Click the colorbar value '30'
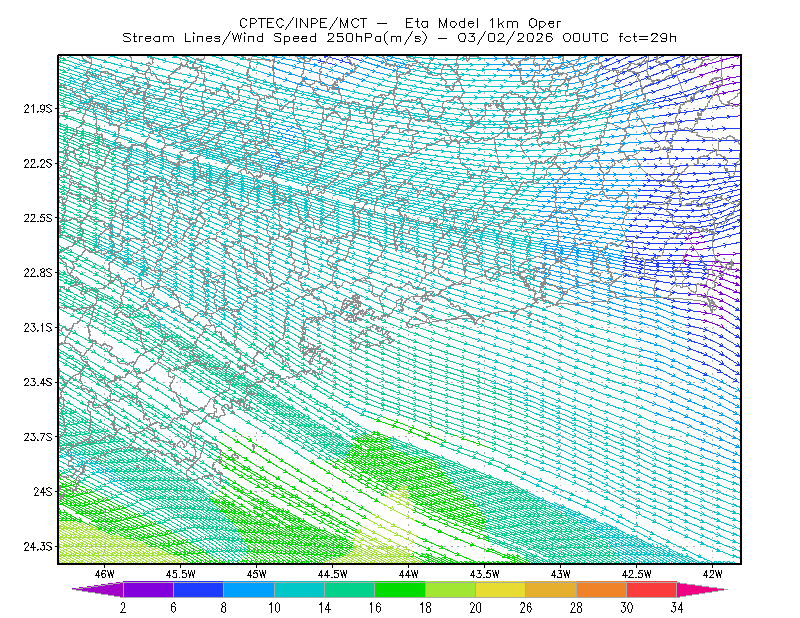 pos(627,608)
